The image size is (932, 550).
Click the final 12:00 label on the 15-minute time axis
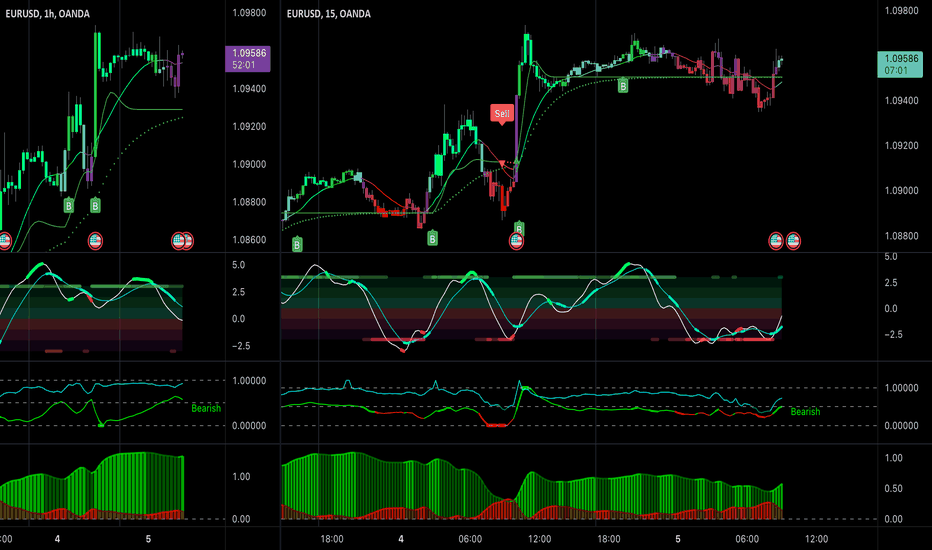816,539
